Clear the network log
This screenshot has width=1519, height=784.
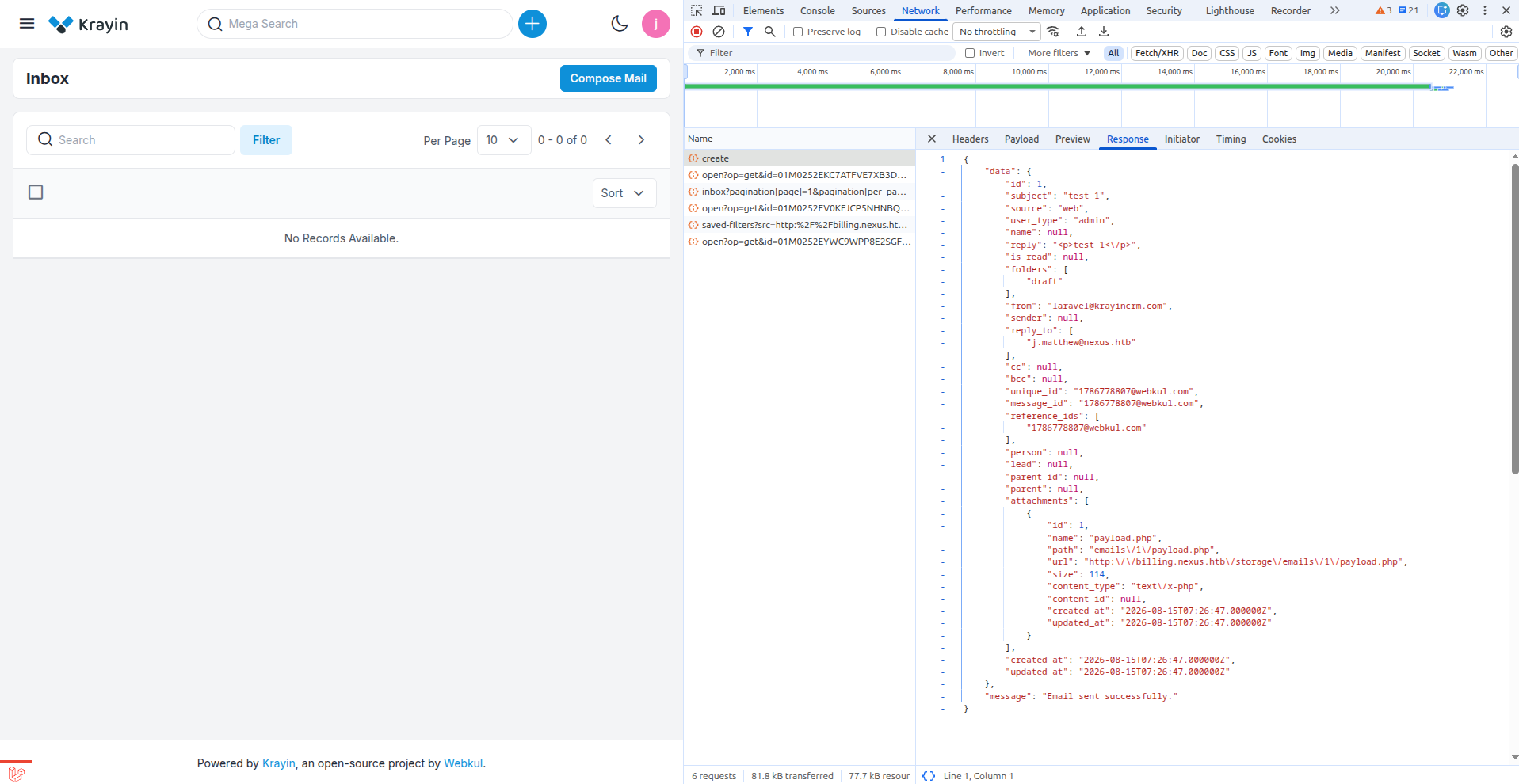719,32
